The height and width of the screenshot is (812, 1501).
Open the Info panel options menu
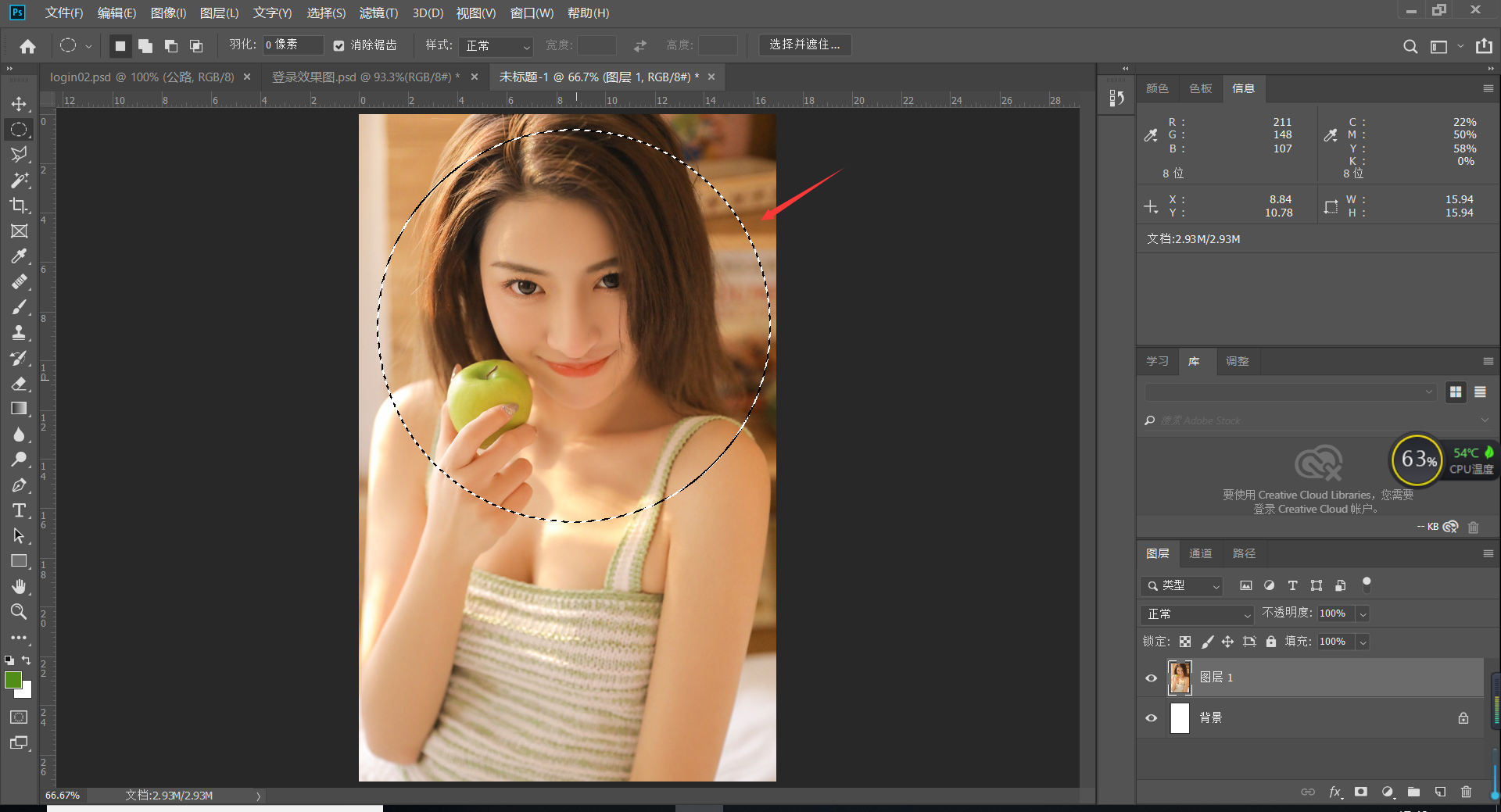1488,88
